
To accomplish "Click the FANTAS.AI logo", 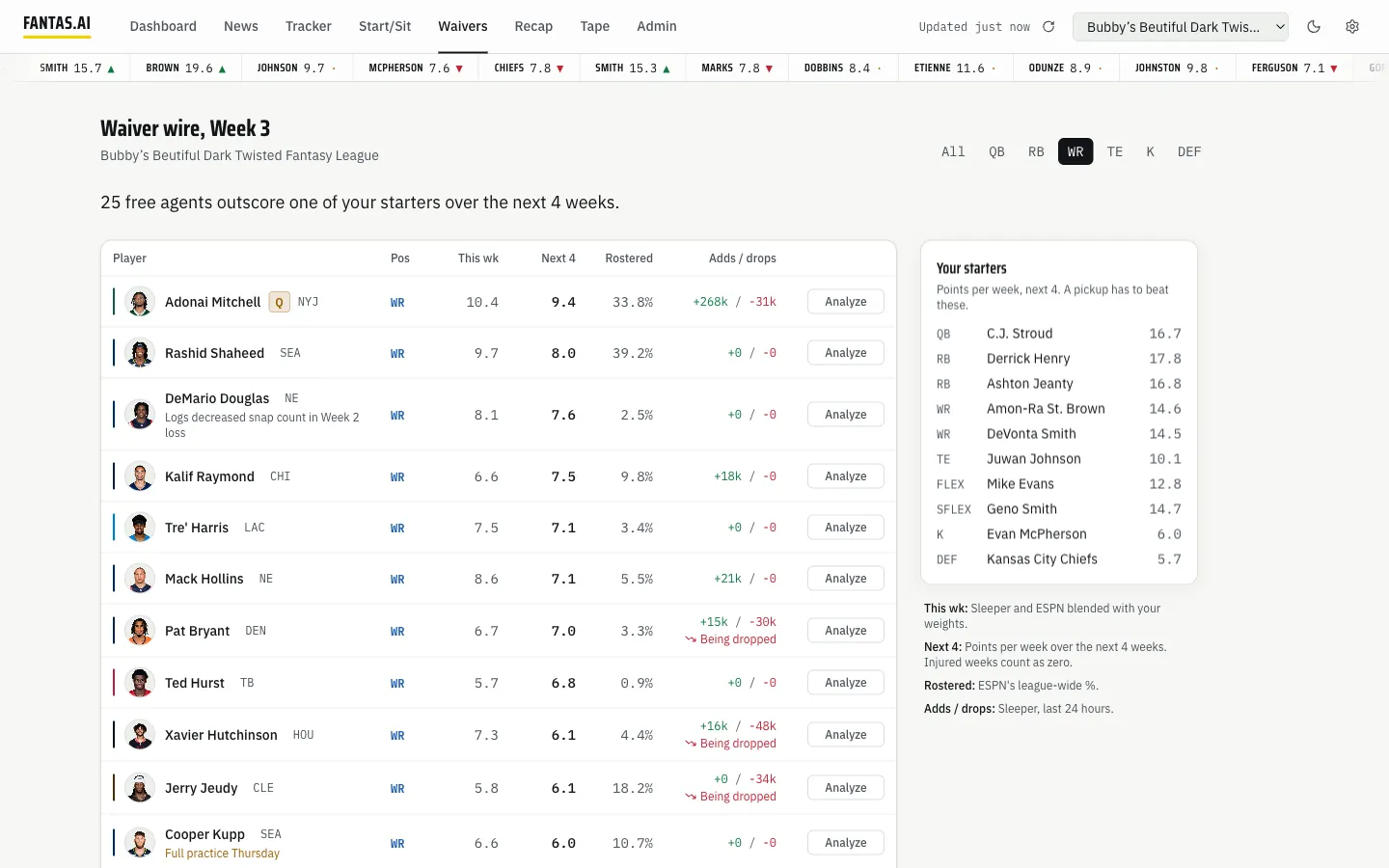I will pos(57,24).
